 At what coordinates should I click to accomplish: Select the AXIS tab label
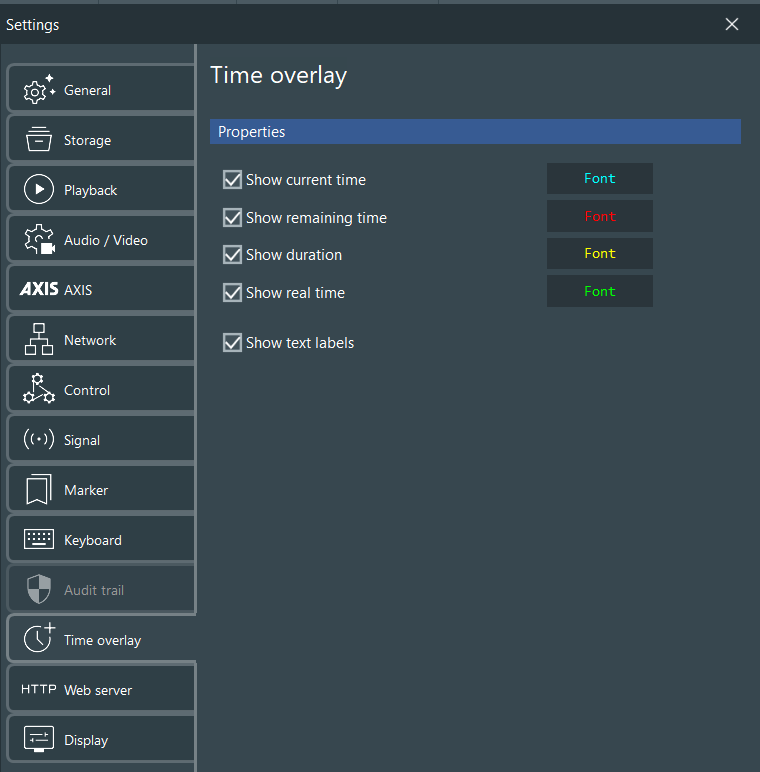pos(78,290)
